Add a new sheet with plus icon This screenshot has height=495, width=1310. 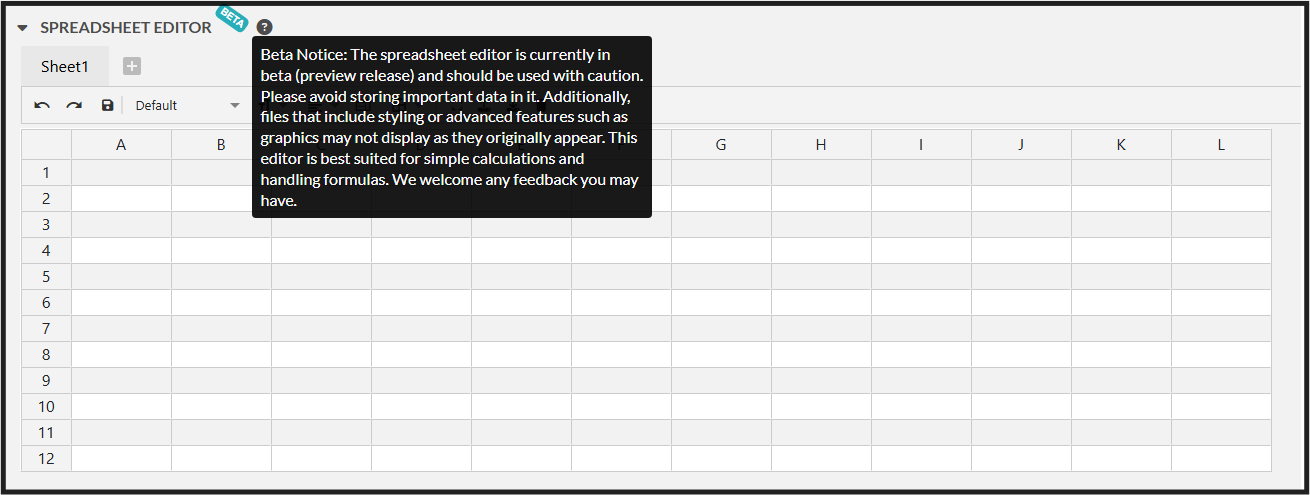click(x=132, y=66)
